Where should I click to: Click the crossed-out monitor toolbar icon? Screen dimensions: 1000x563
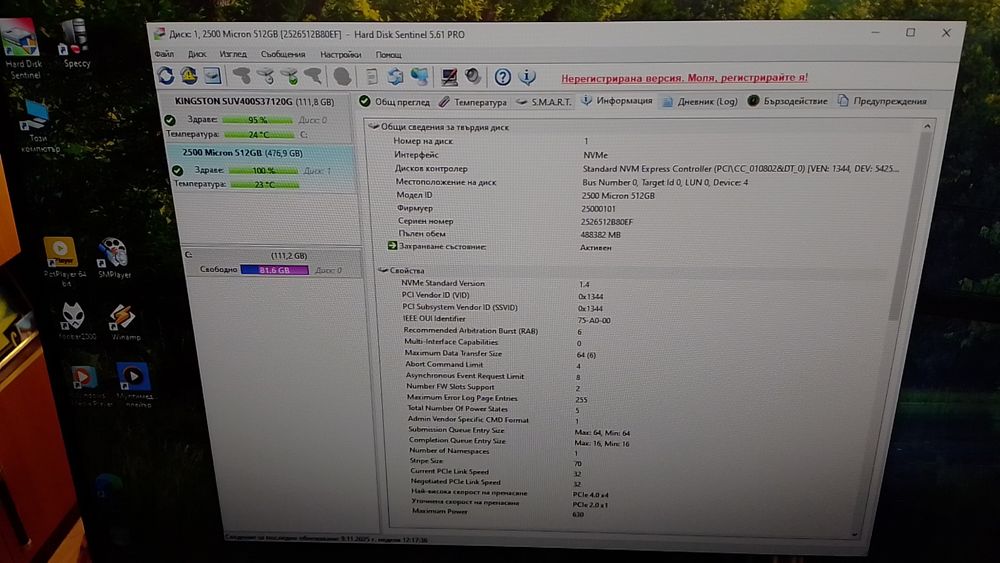tap(449, 77)
